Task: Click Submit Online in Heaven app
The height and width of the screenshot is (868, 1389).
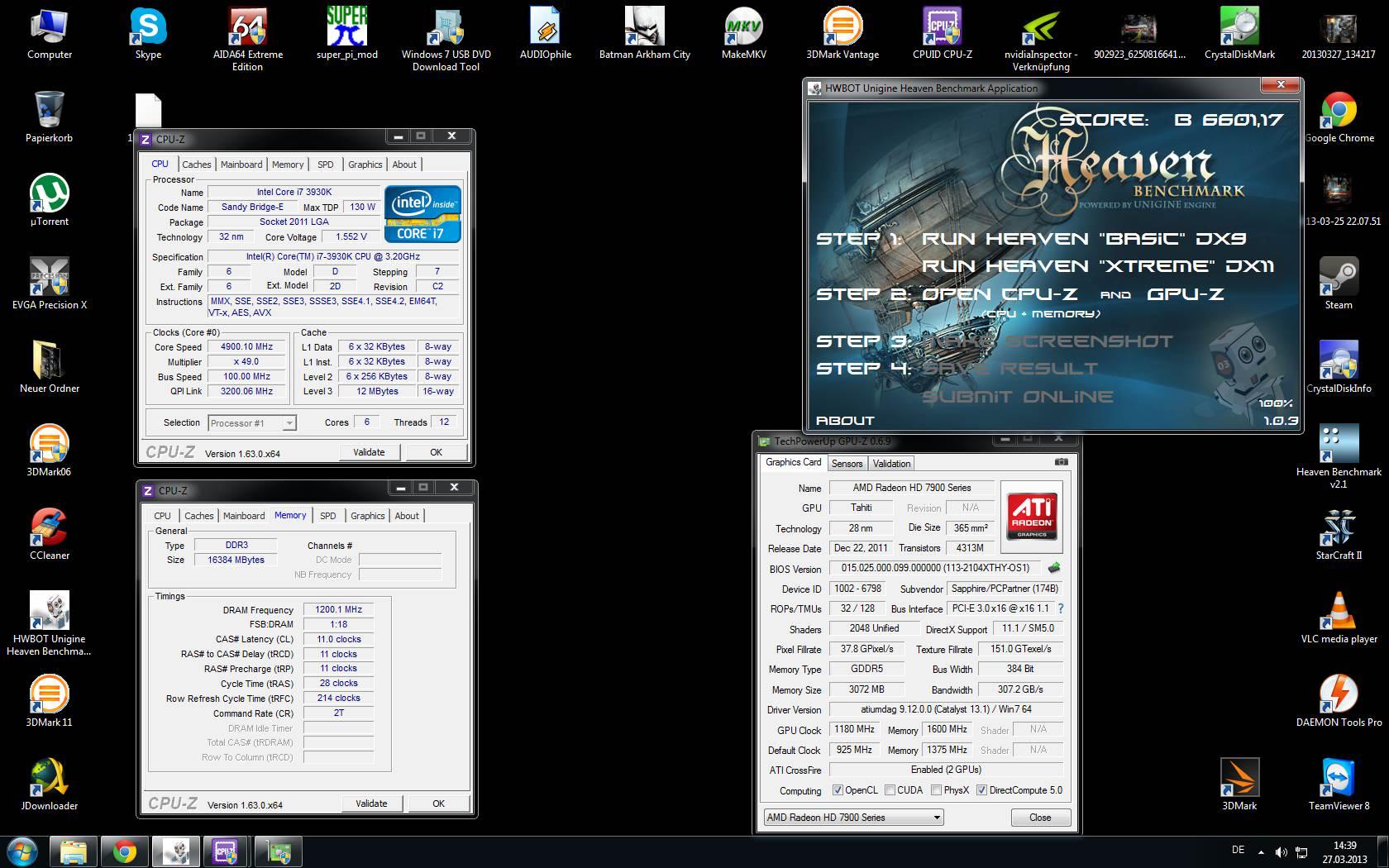Action: point(1018,397)
